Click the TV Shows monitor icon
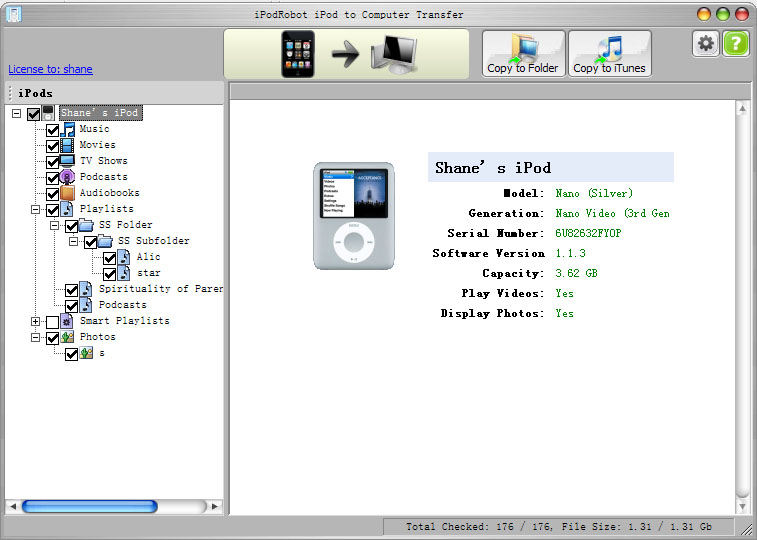The image size is (757, 540). (x=68, y=161)
